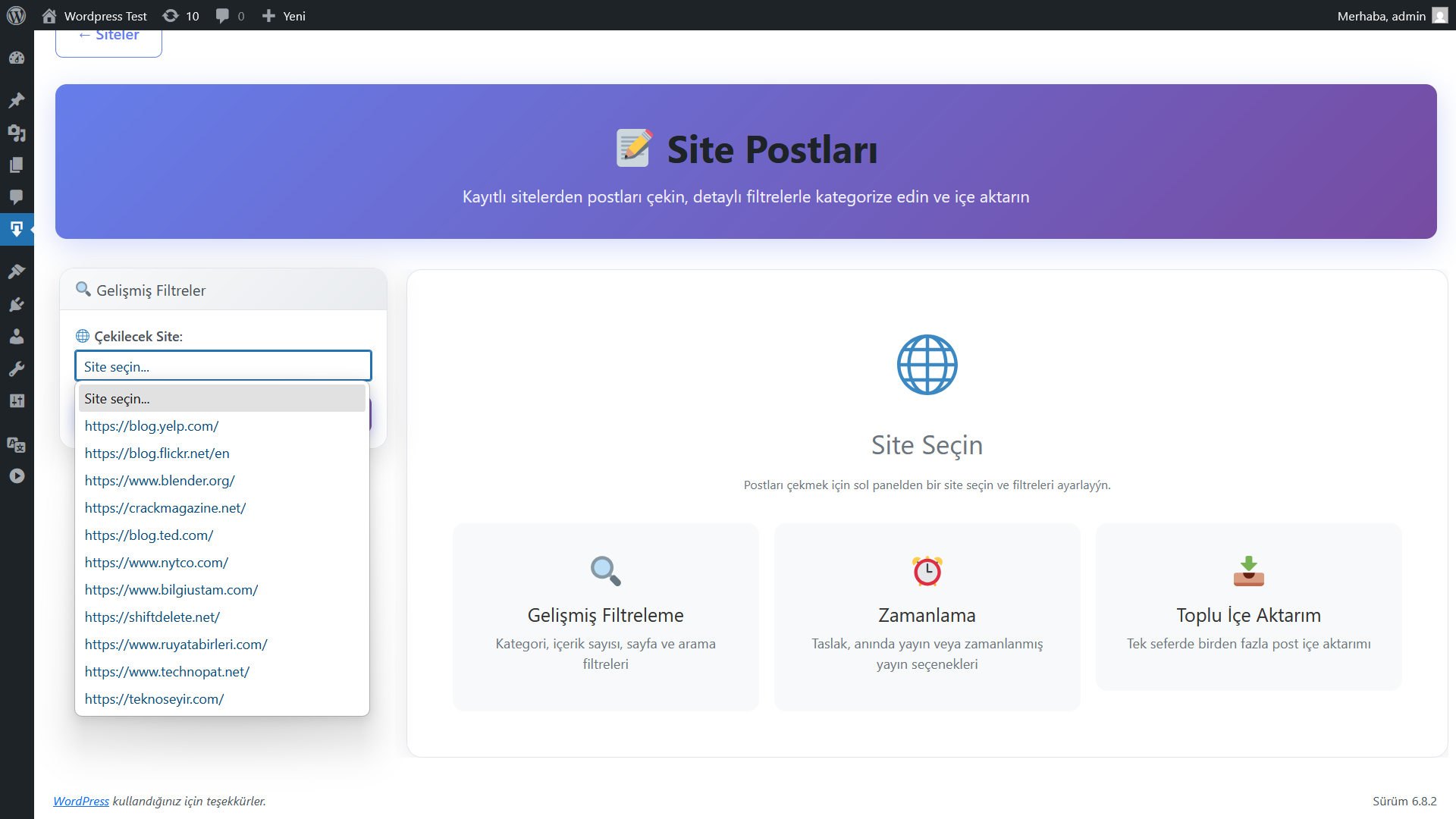Screen dimensions: 1456x819
Task: Open the Appearance paintbrush sidebar icon
Action: coord(17,271)
